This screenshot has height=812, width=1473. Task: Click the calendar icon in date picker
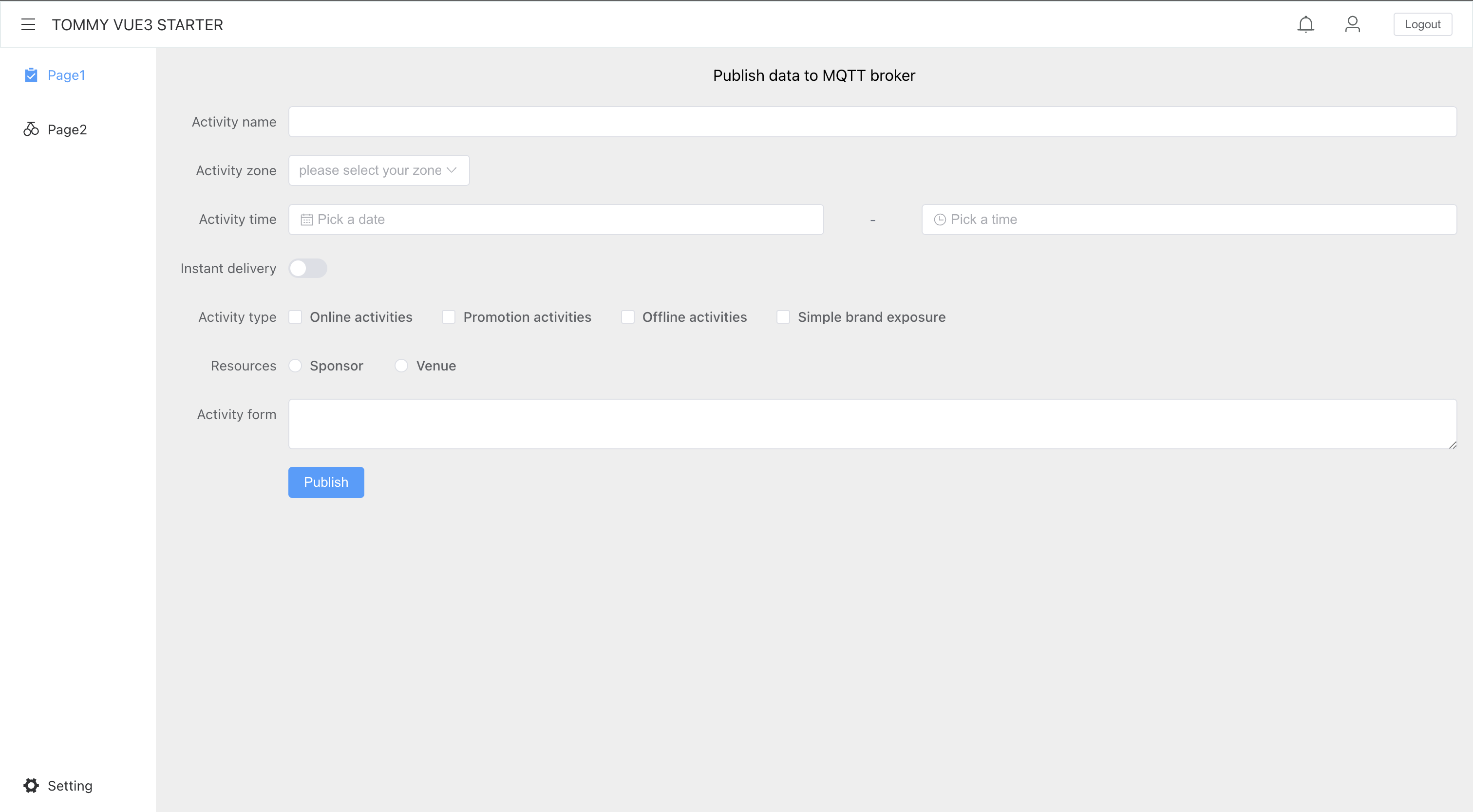[306, 220]
